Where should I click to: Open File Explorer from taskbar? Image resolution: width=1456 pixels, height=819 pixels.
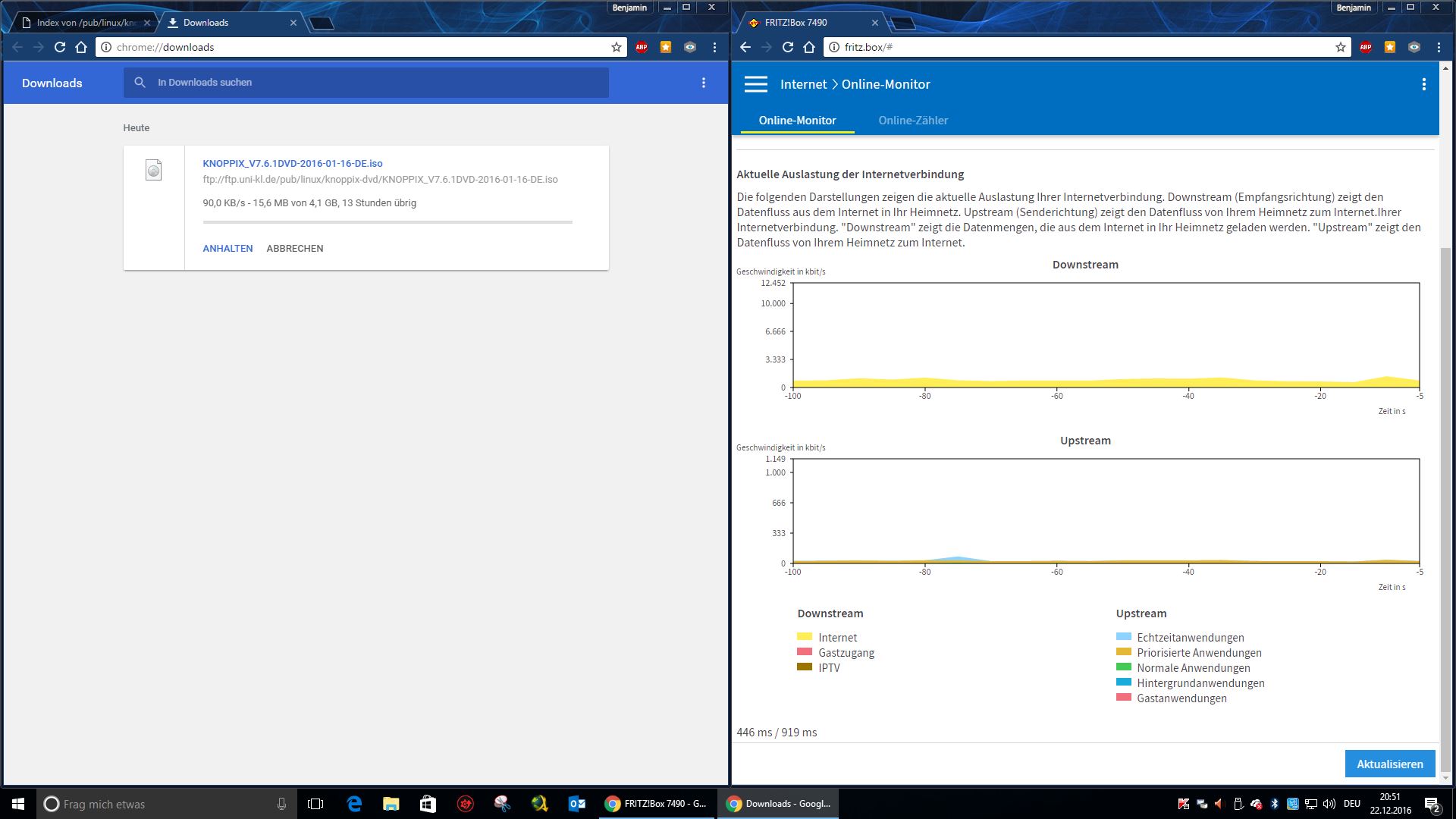click(x=391, y=804)
